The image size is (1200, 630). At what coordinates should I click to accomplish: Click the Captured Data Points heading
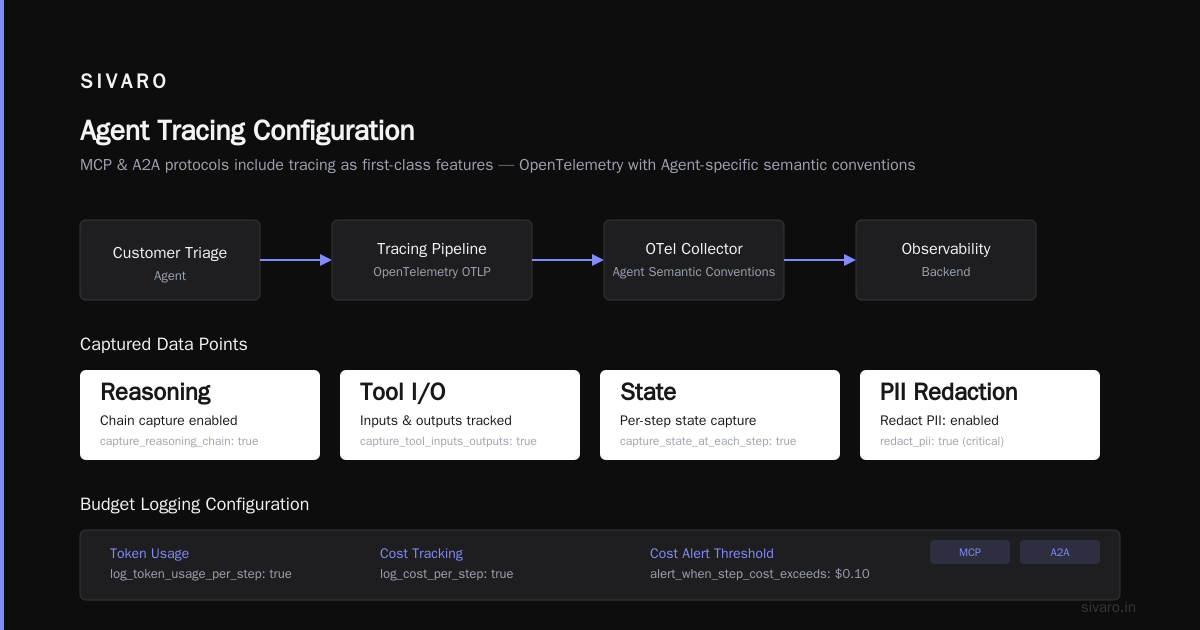coord(164,344)
